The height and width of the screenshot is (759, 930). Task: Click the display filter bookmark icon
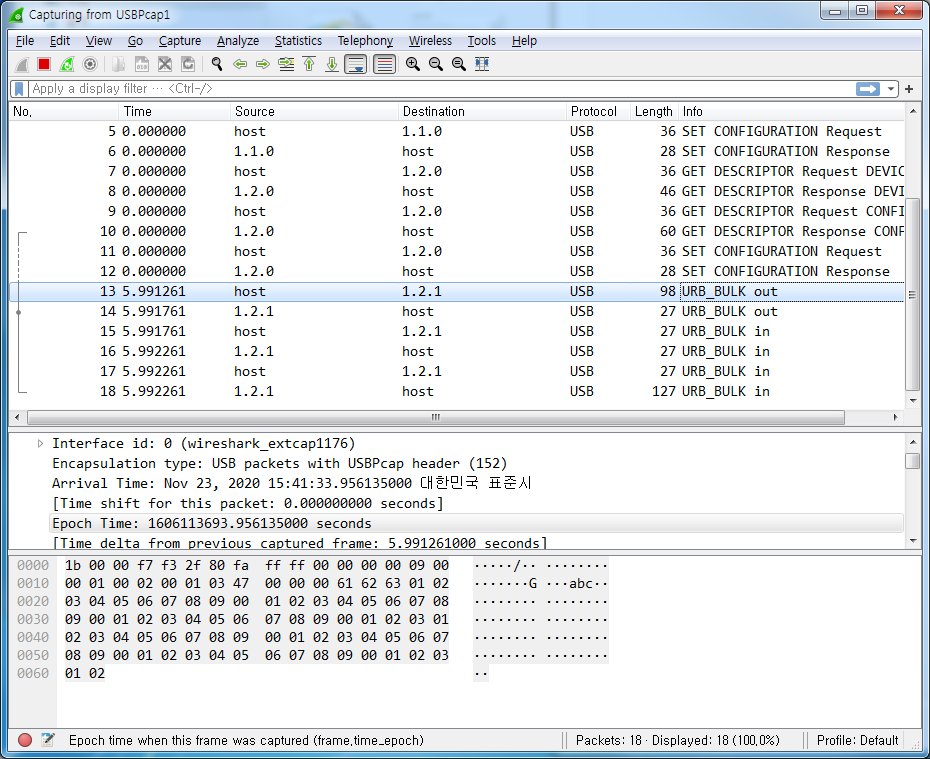point(19,89)
